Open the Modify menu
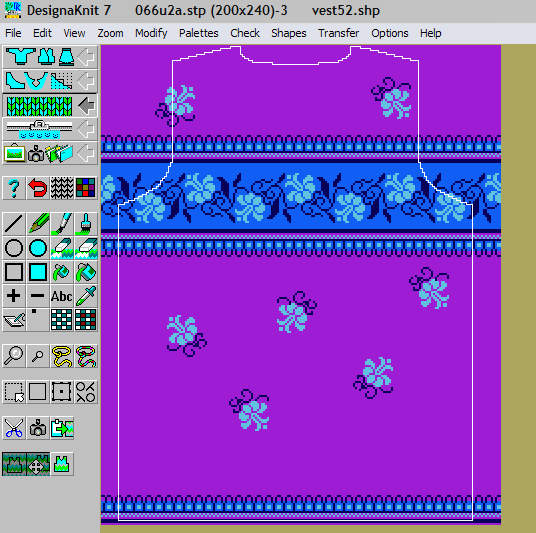 (x=151, y=33)
